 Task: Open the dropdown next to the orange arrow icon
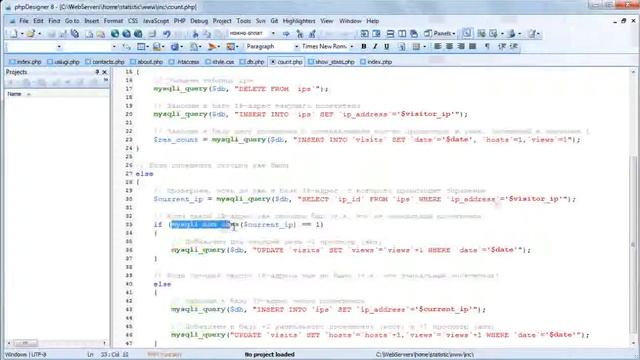coord(219,47)
